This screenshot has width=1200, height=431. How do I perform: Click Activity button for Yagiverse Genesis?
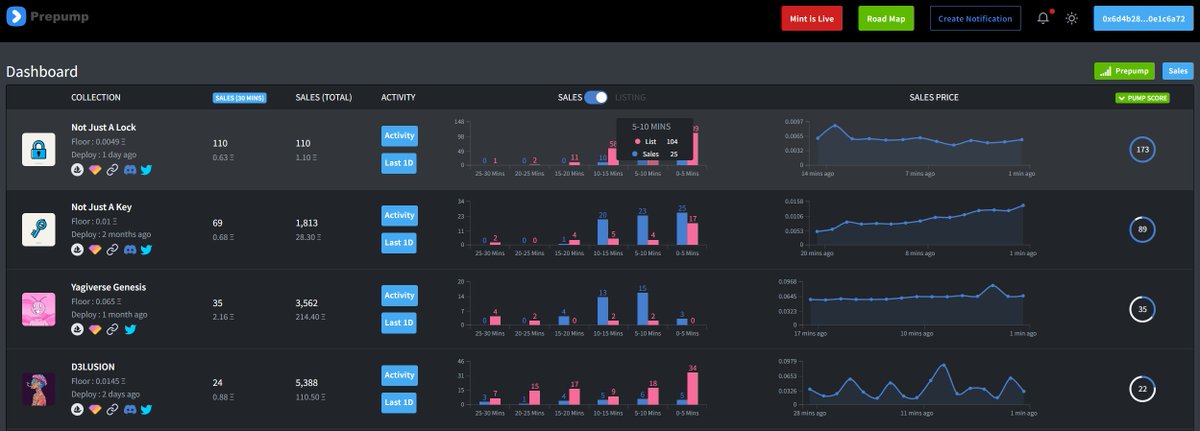(399, 295)
